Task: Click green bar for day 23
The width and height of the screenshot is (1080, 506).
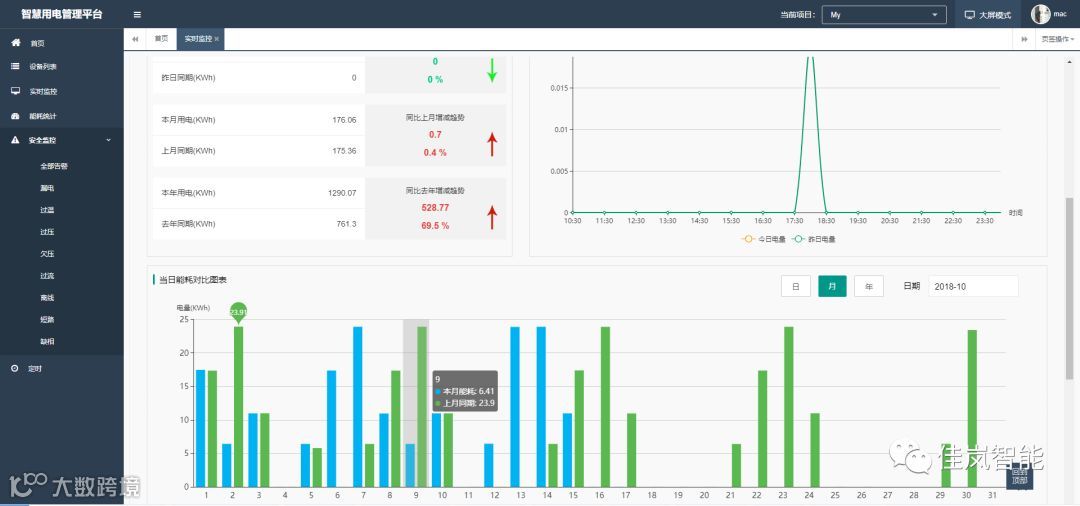Action: (789, 406)
